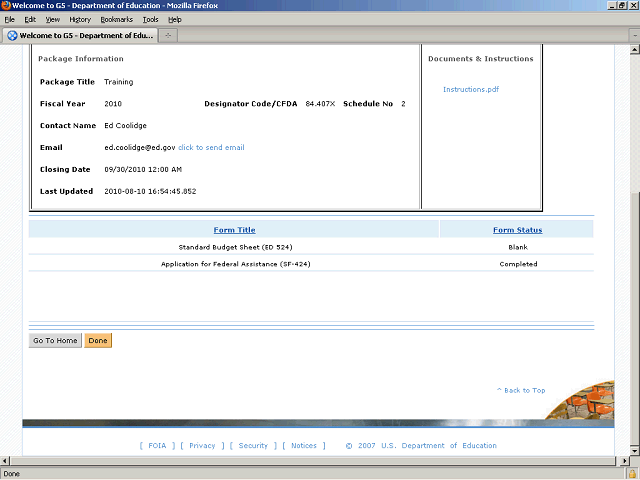Image resolution: width=640 pixels, height=480 pixels.
Task: Click the horizontal scrollbar left arrow
Action: (x=4, y=460)
